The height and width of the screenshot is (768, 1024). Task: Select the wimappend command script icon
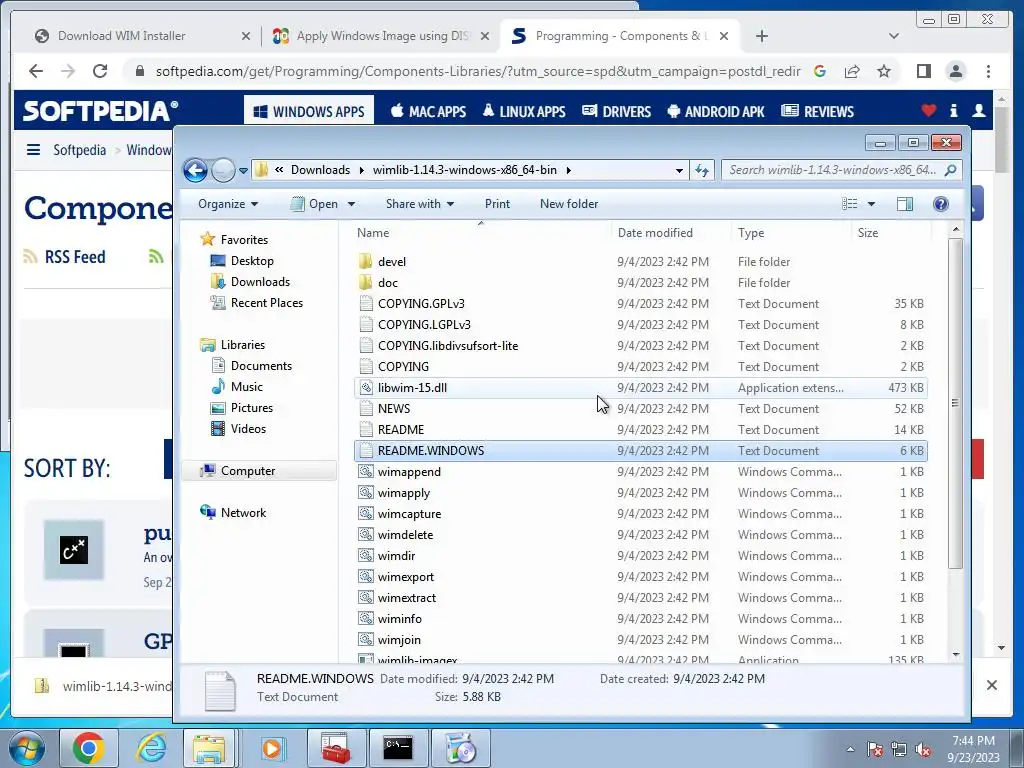(366, 472)
